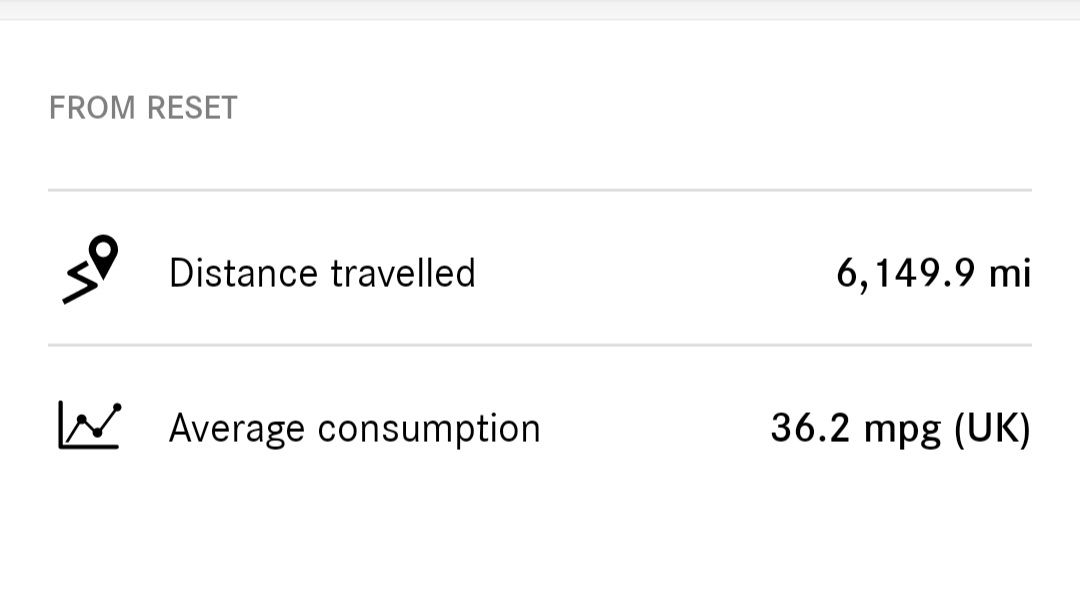Click the word FROM in the header
The width and height of the screenshot is (1080, 597).
coord(92,108)
